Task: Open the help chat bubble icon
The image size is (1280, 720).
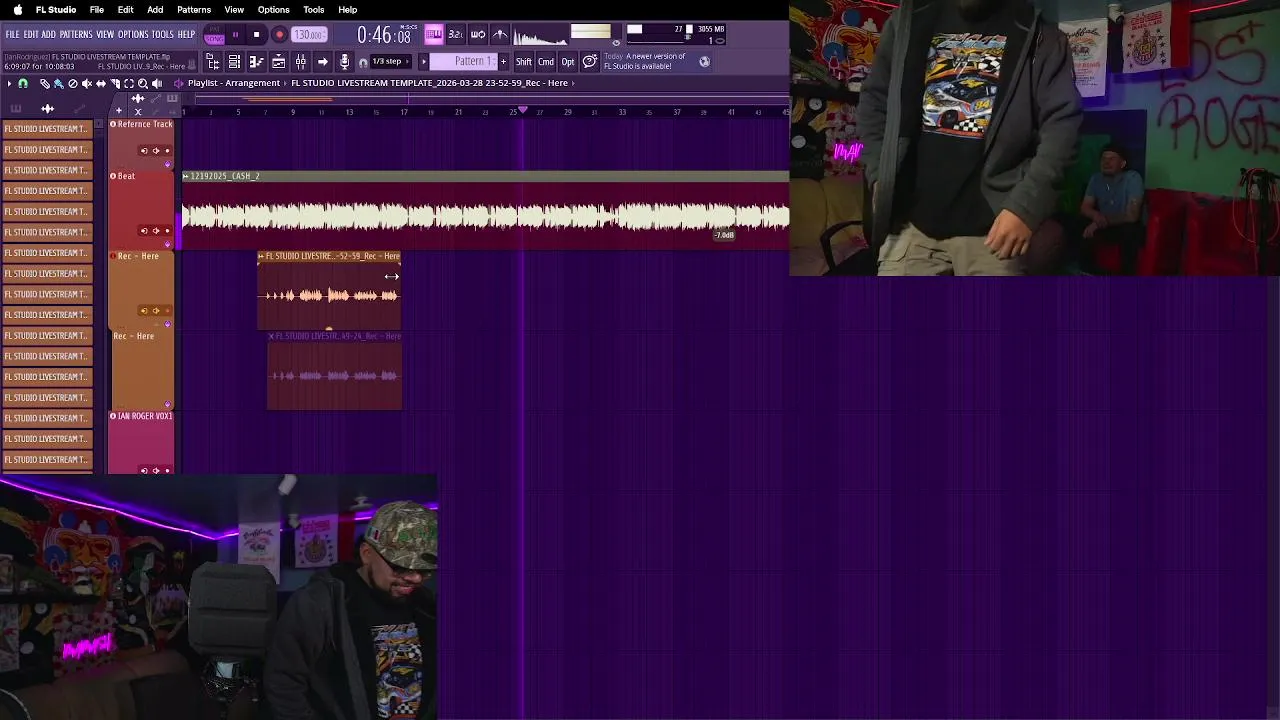Action: [590, 62]
